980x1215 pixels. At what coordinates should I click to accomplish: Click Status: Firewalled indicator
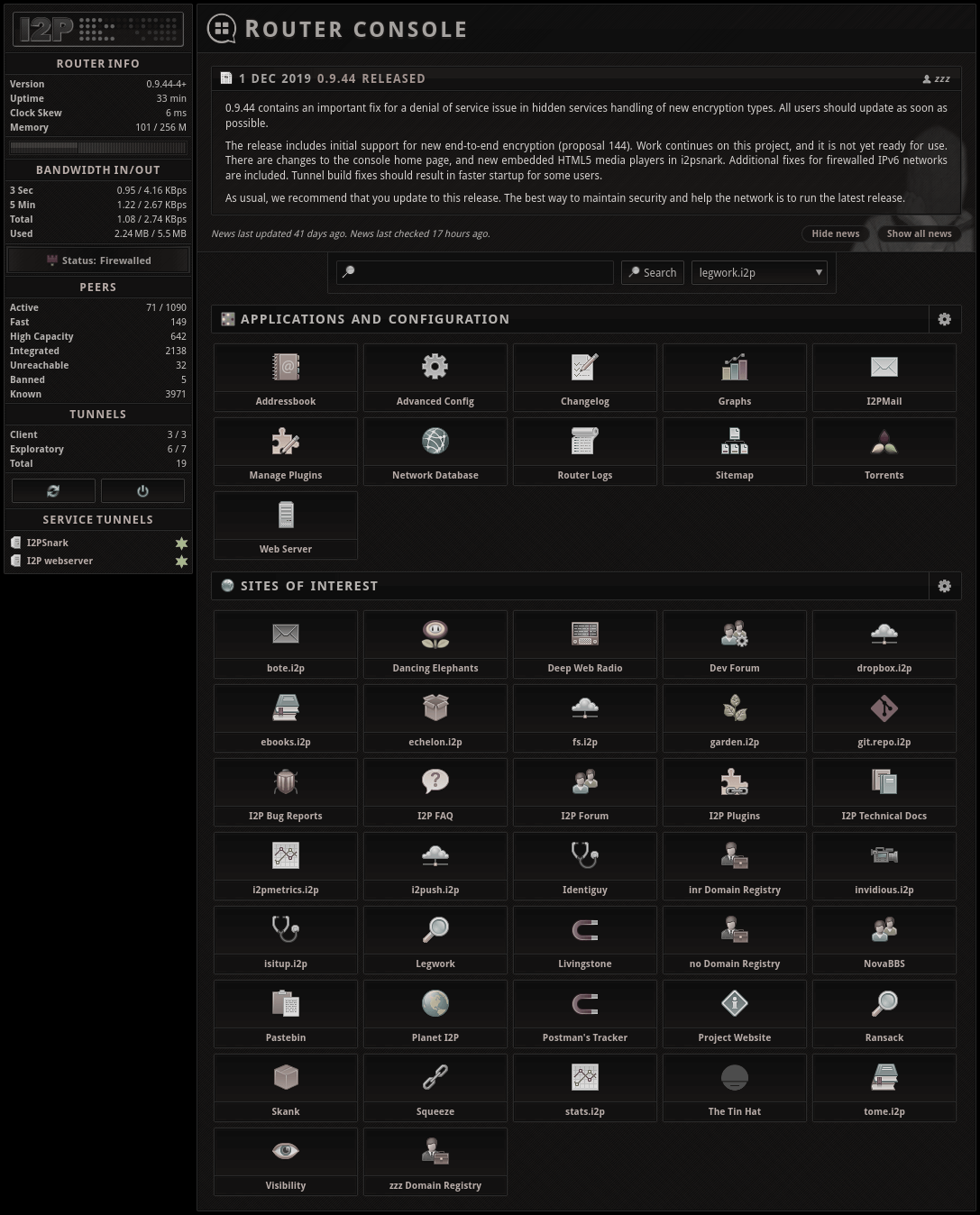coord(98,260)
